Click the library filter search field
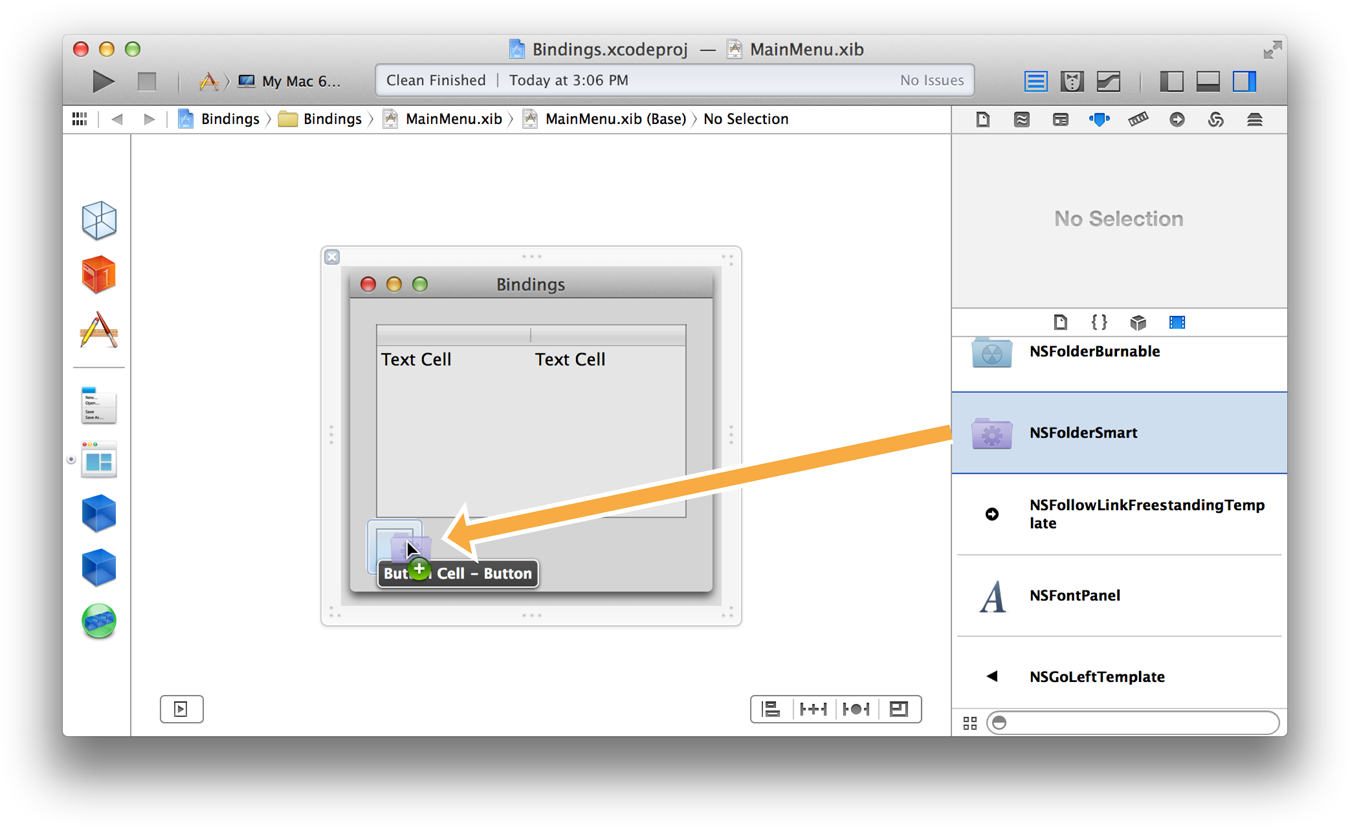This screenshot has height=828, width=1350. (x=1133, y=723)
